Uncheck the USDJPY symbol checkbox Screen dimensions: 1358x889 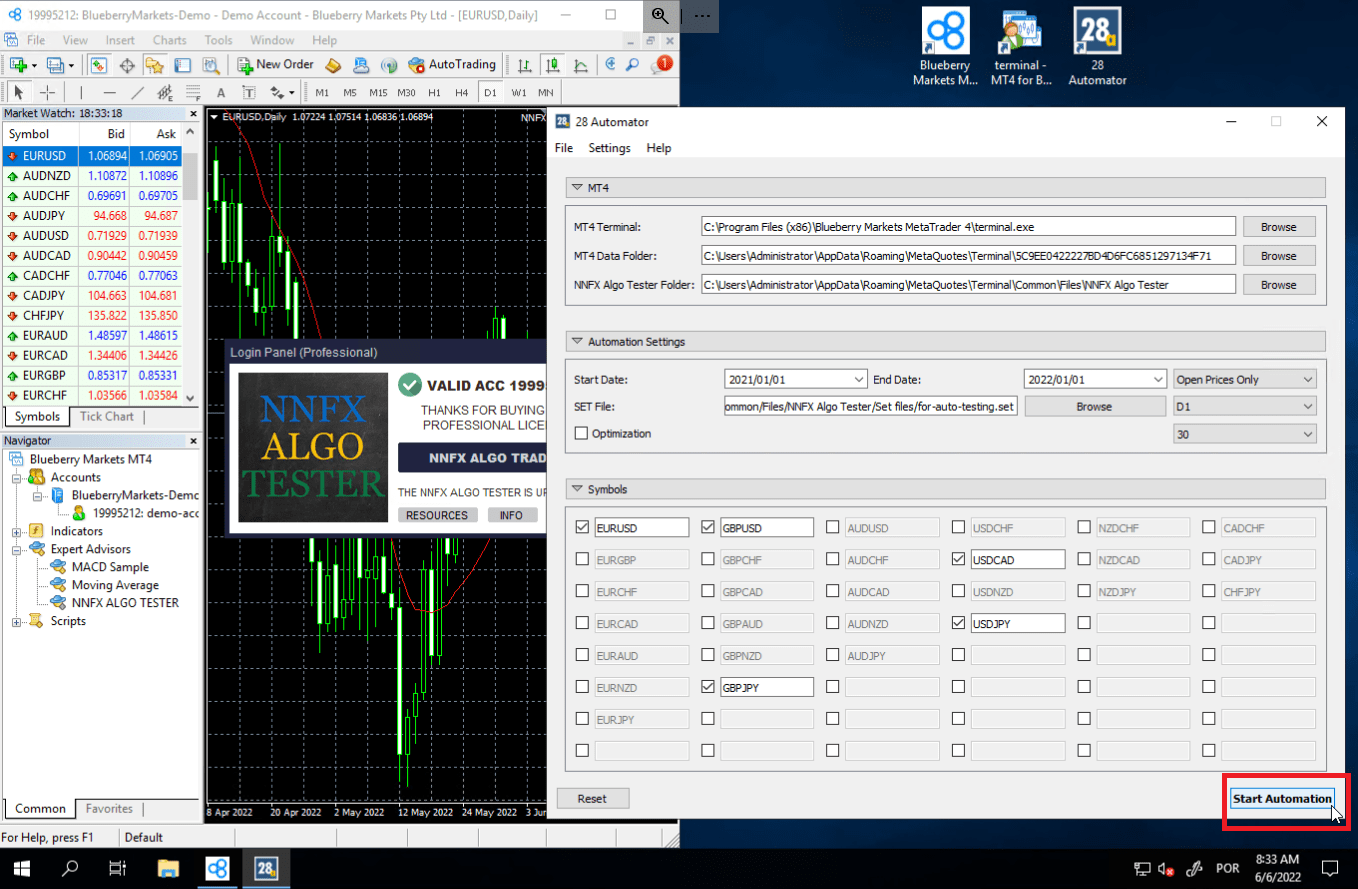point(958,623)
